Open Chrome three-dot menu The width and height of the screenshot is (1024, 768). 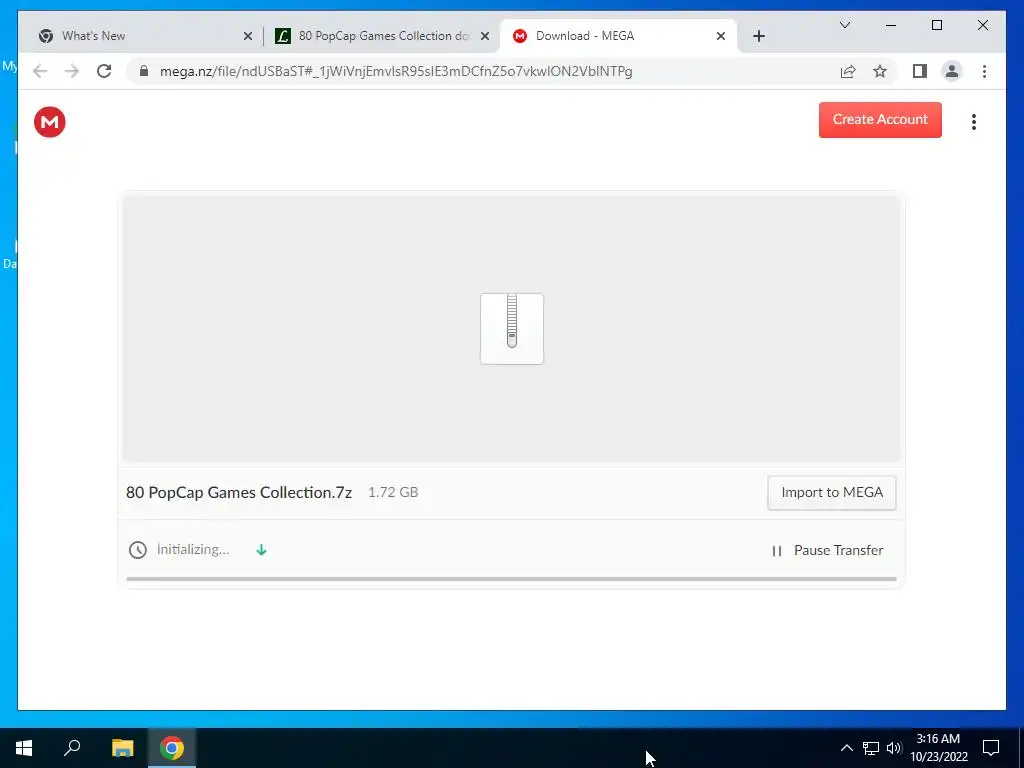pyautogui.click(x=984, y=71)
